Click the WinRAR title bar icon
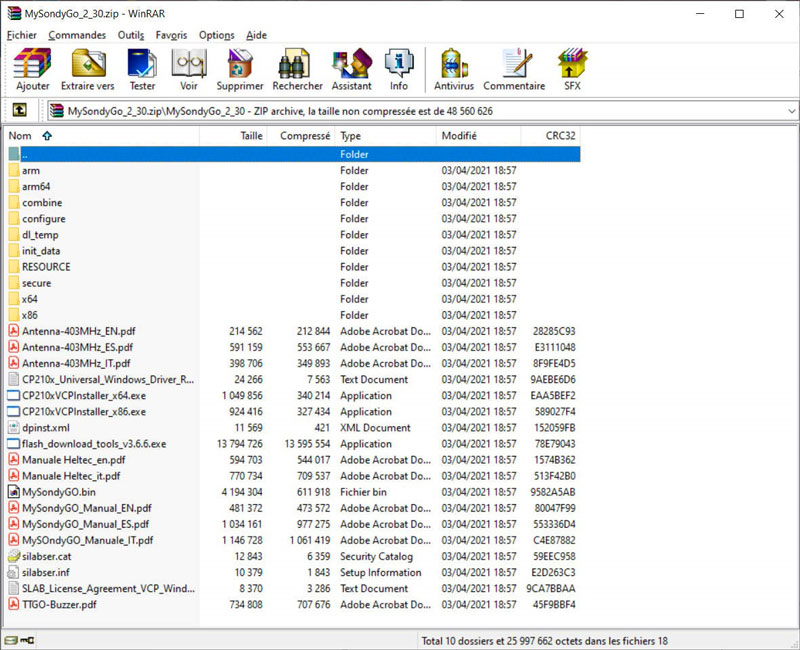800x650 pixels. point(14,13)
